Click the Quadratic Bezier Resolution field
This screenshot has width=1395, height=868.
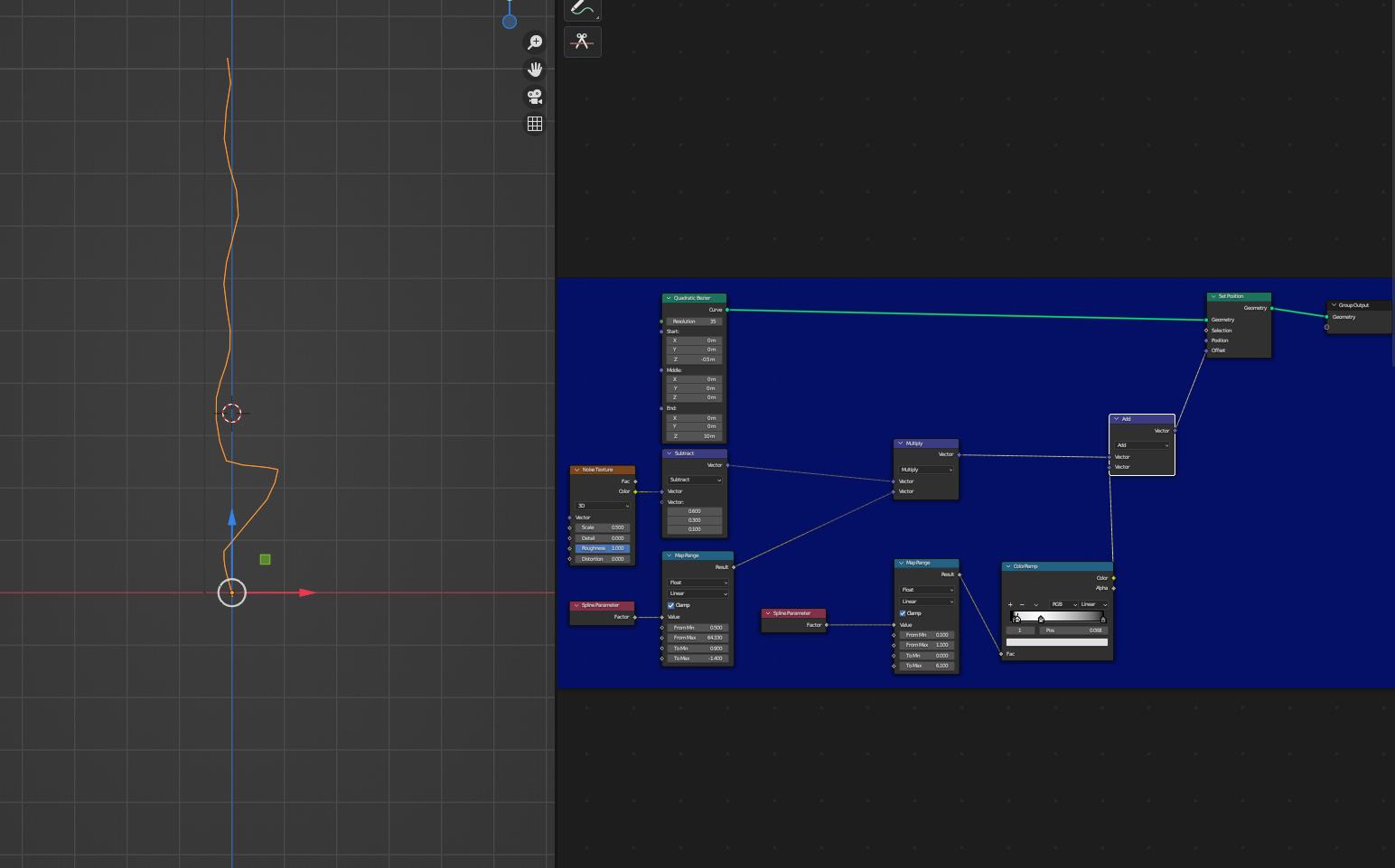pyautogui.click(x=694, y=322)
